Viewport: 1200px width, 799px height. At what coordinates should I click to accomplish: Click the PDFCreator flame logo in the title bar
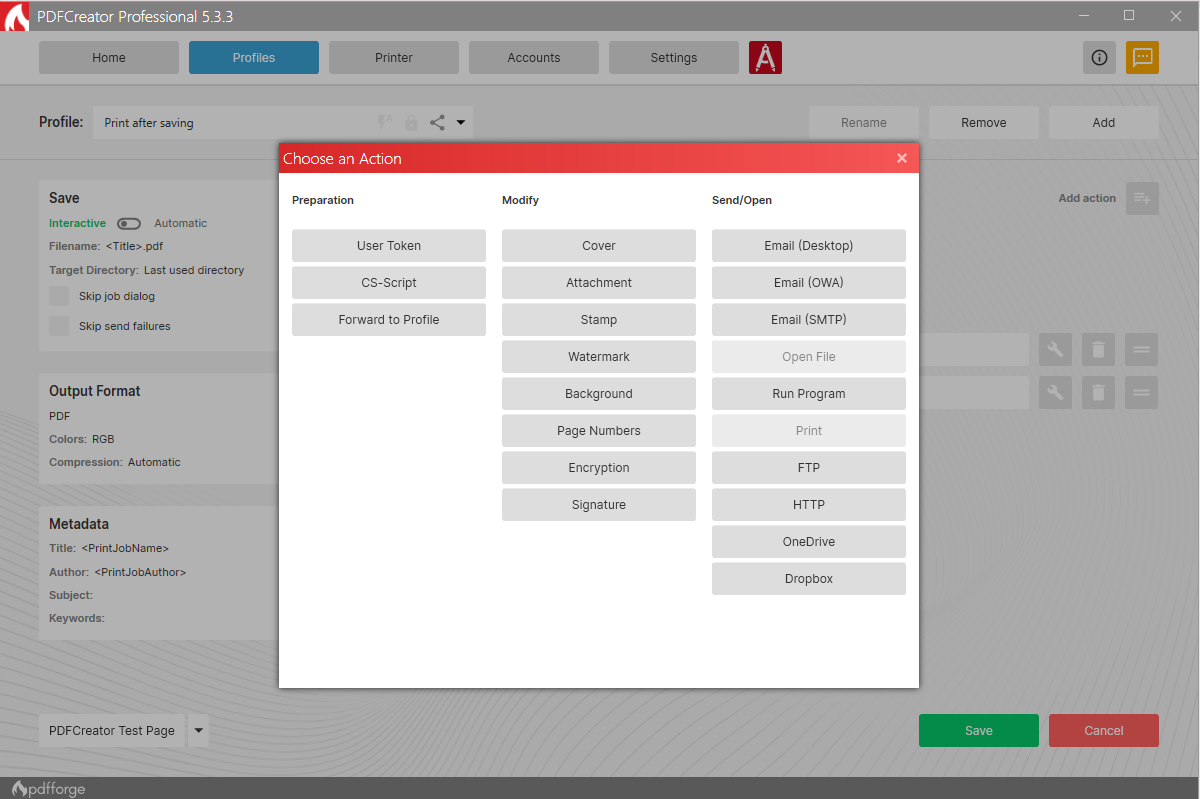pos(14,16)
